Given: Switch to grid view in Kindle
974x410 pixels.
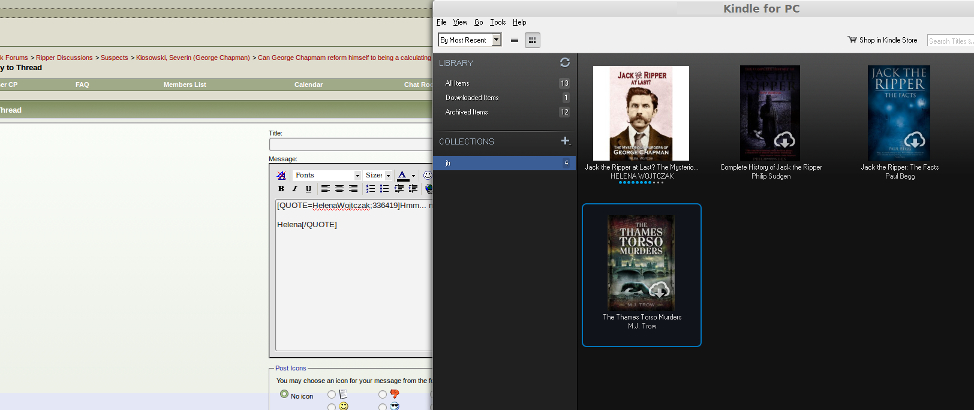Looking at the screenshot, I should point(532,40).
